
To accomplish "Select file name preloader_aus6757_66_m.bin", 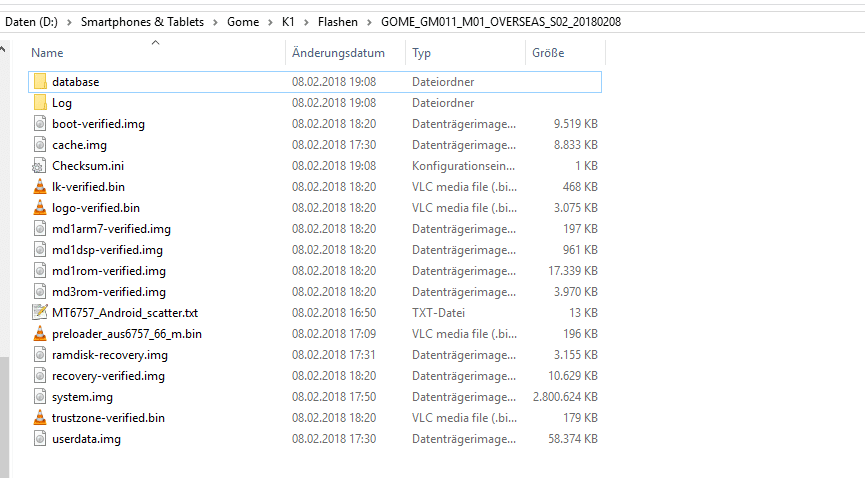I will 127,333.
